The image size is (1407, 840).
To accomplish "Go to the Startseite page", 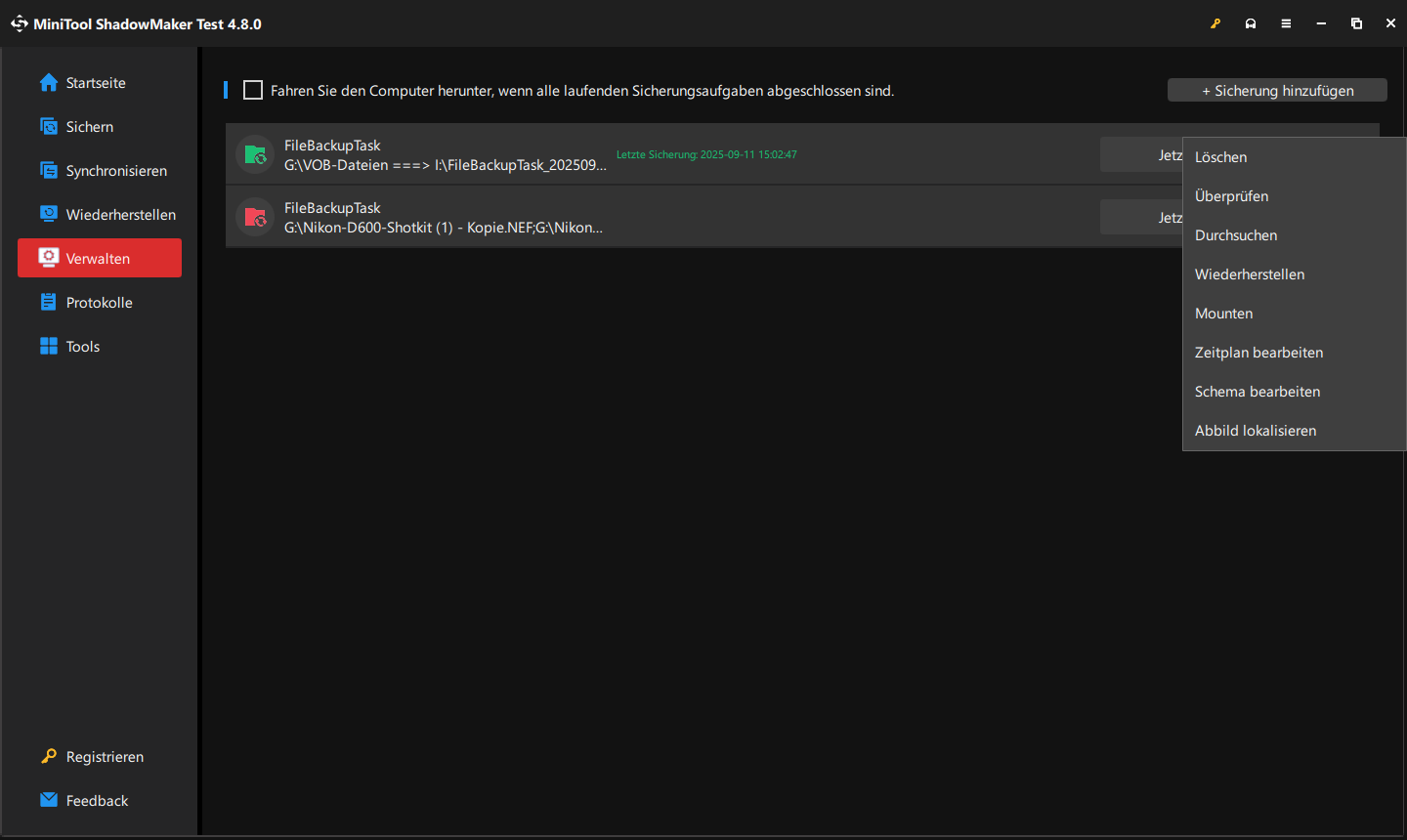I will click(x=96, y=83).
